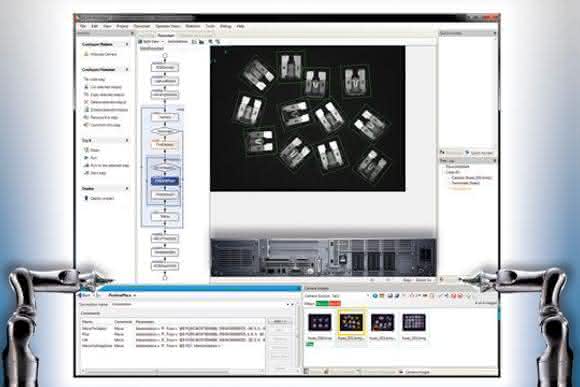Click the Copy selected step(s) icon
This screenshot has height=387, width=580.
point(86,94)
